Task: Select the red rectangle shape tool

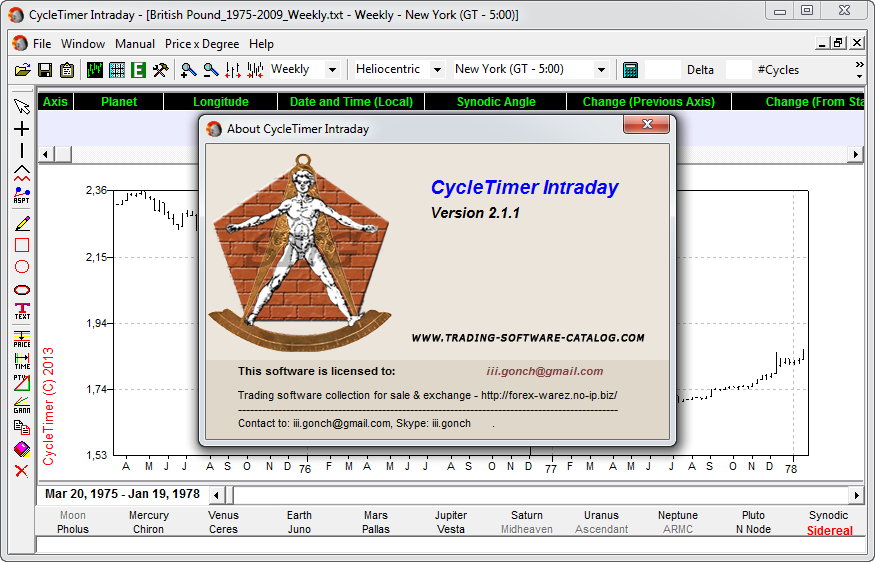Action: coord(22,245)
